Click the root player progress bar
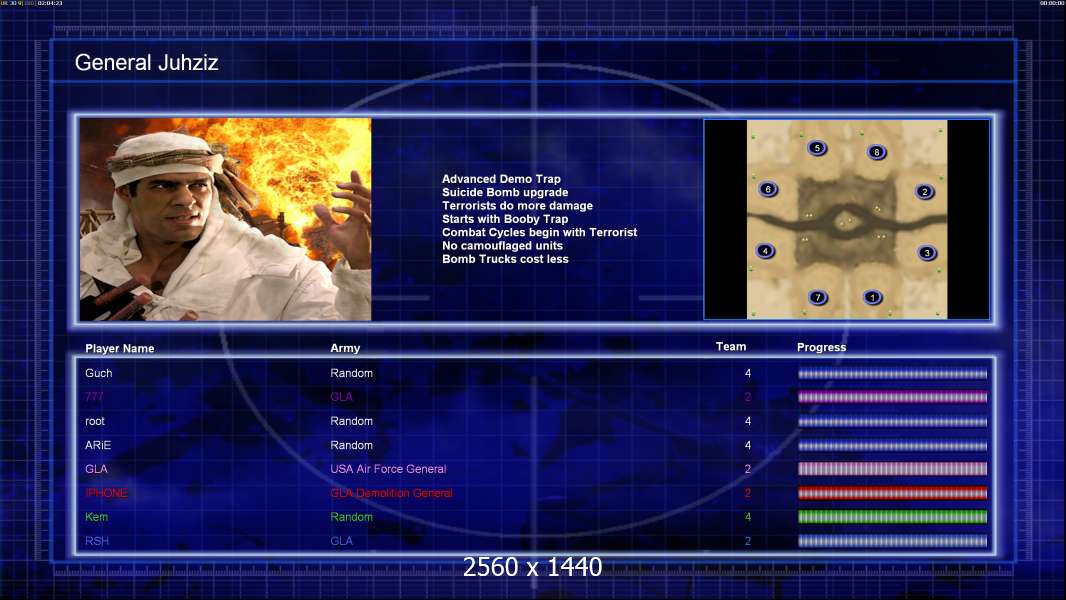Image resolution: width=1066 pixels, height=600 pixels. click(x=892, y=421)
